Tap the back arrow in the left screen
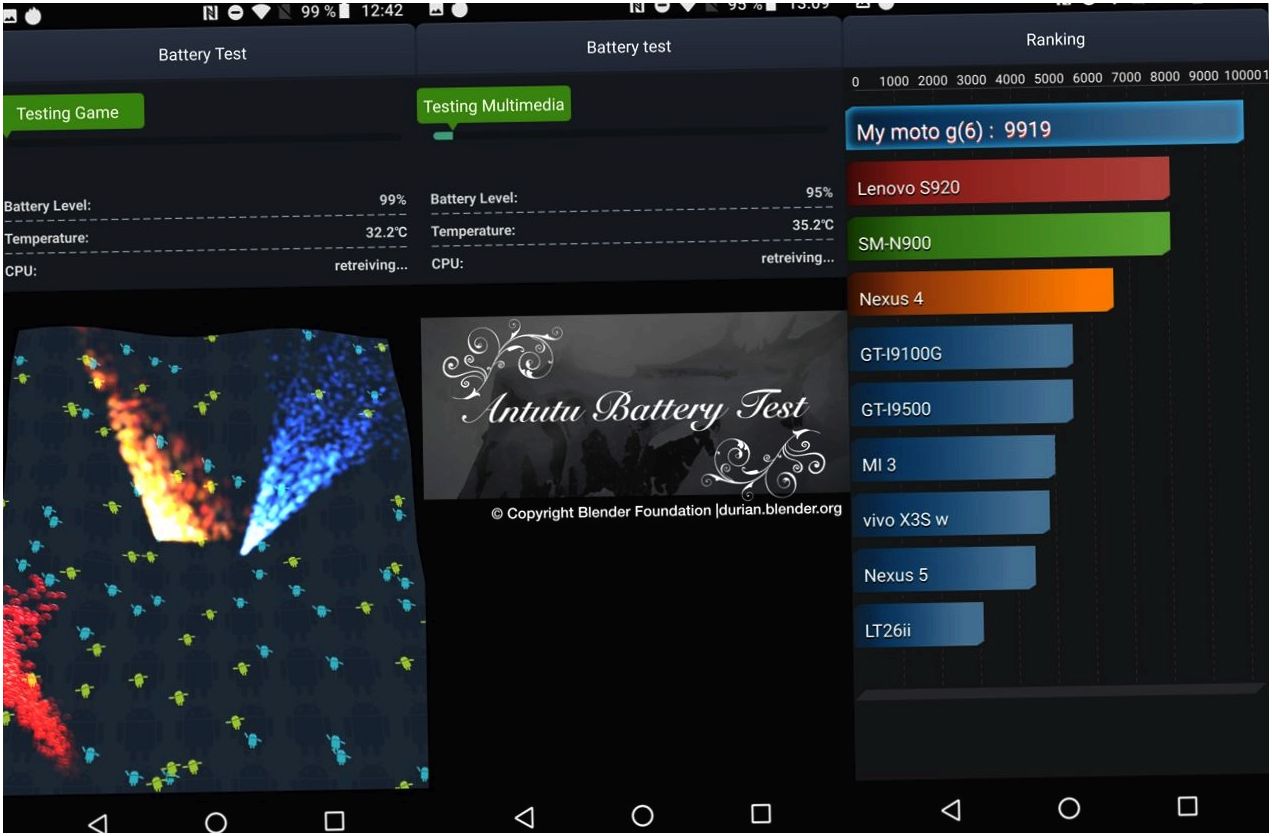Image resolution: width=1272 pixels, height=836 pixels. pyautogui.click(x=97, y=823)
